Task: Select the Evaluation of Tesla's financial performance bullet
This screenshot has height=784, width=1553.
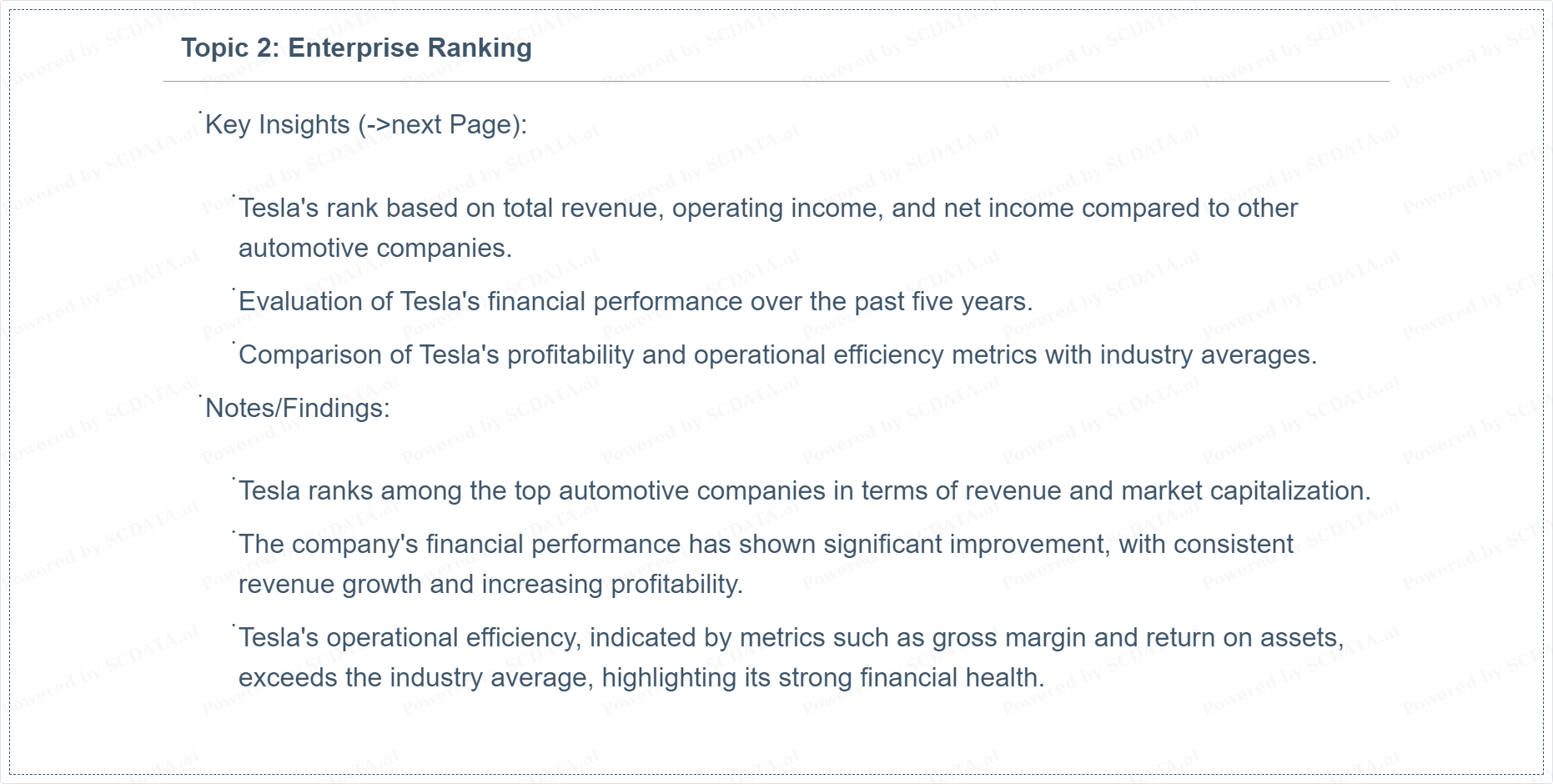Action: coord(636,301)
